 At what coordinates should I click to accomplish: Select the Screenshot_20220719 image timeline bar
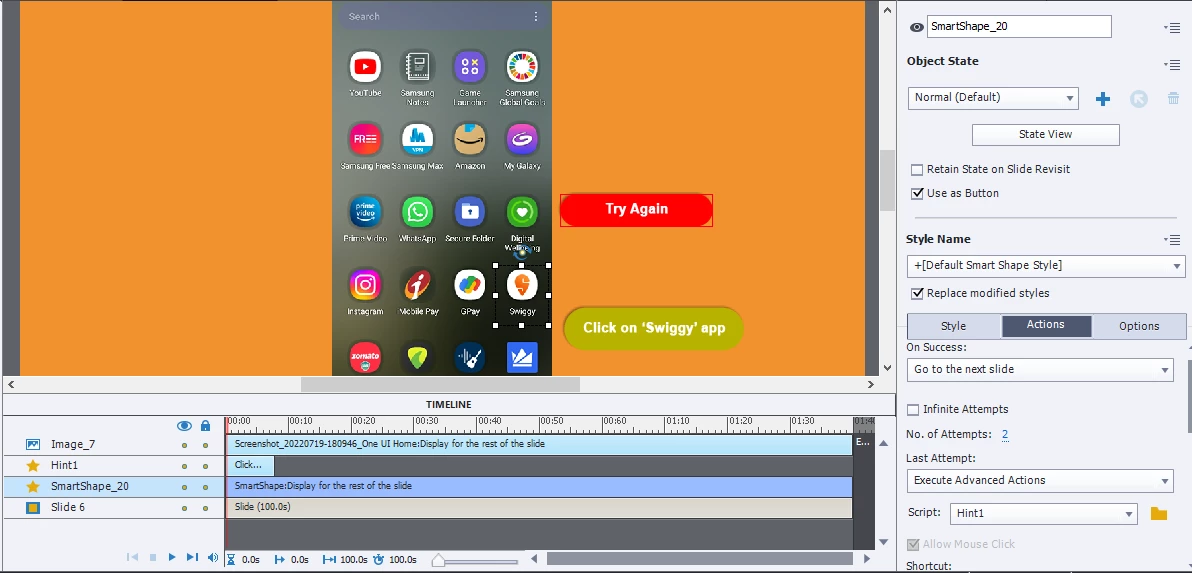point(540,445)
